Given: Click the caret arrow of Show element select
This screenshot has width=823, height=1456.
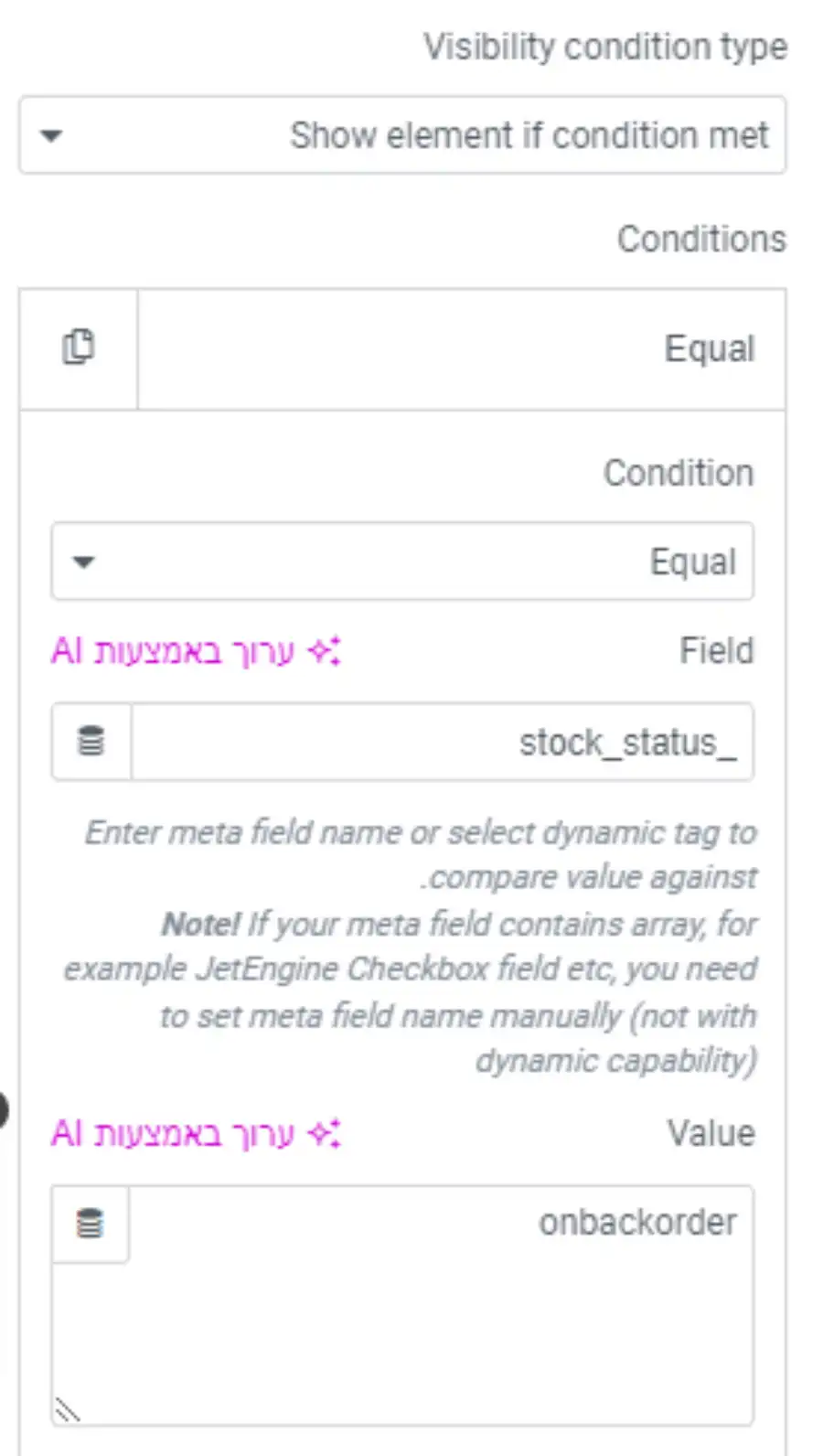Looking at the screenshot, I should [x=51, y=136].
